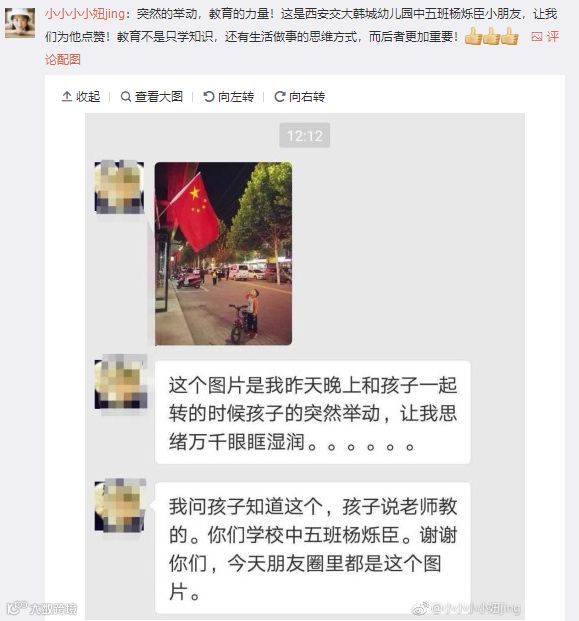Click the third blurred chat avatar

click(x=120, y=505)
